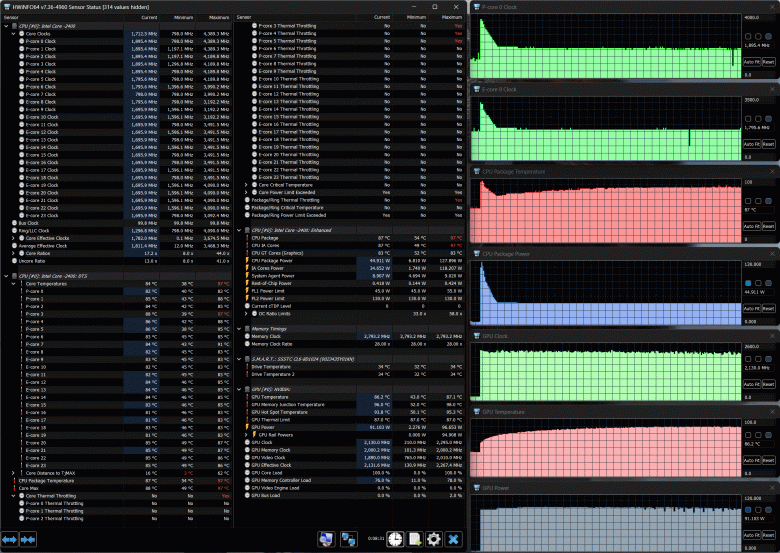Click the Current column header in left pane
The width and height of the screenshot is (780, 553).
[x=149, y=18]
